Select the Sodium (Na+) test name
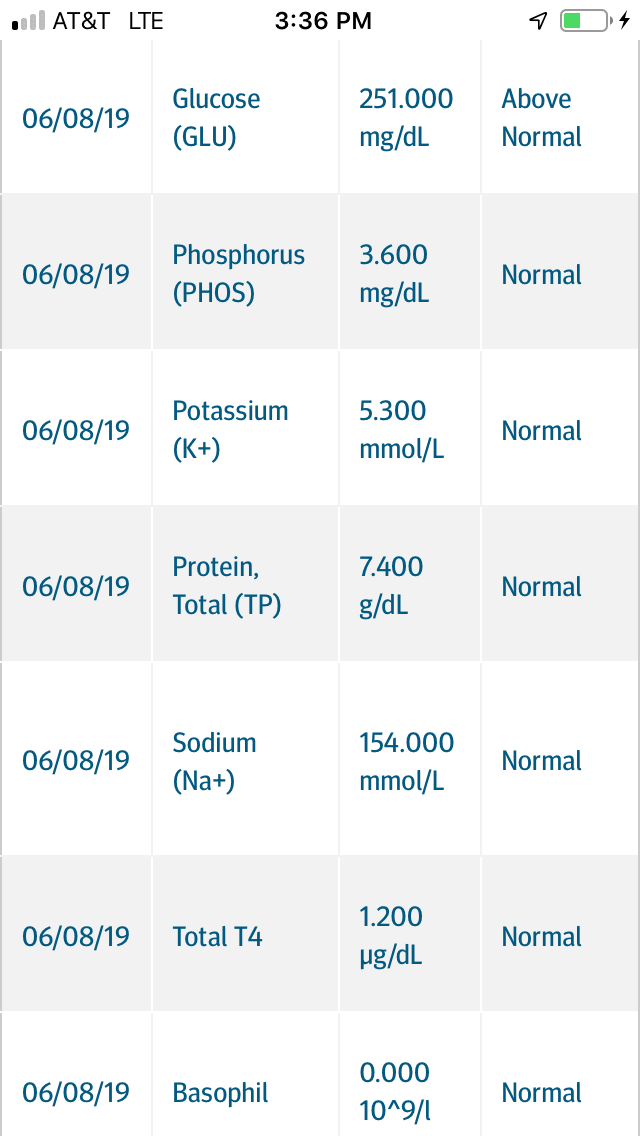The image size is (640, 1136). (214, 761)
